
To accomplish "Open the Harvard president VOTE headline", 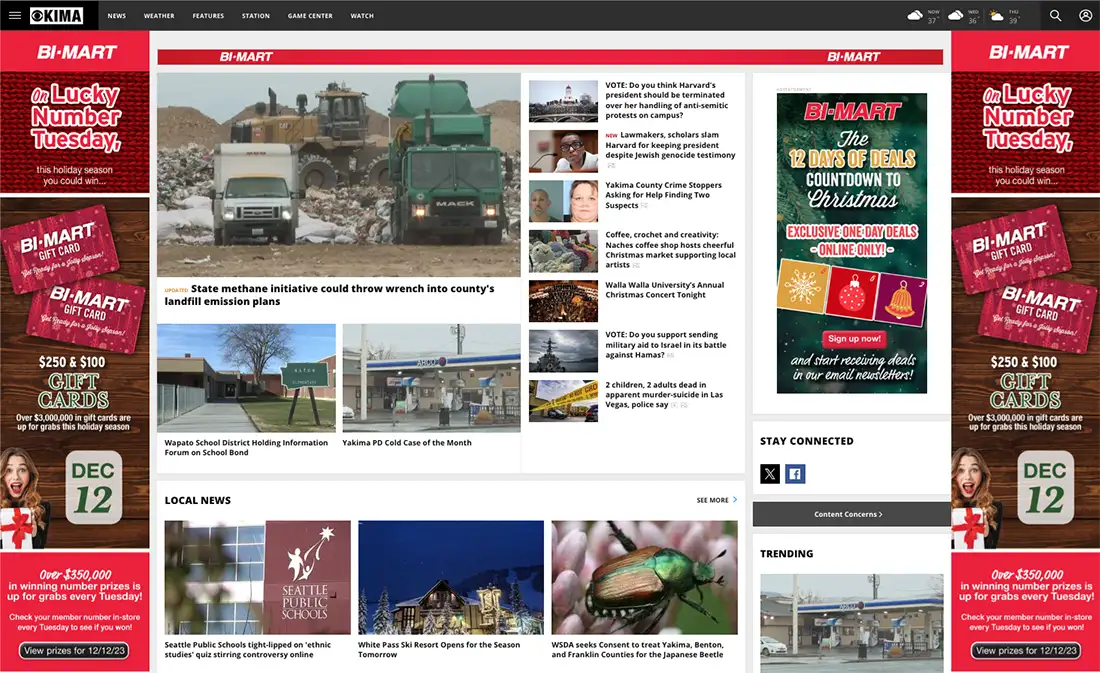I will pos(666,100).
